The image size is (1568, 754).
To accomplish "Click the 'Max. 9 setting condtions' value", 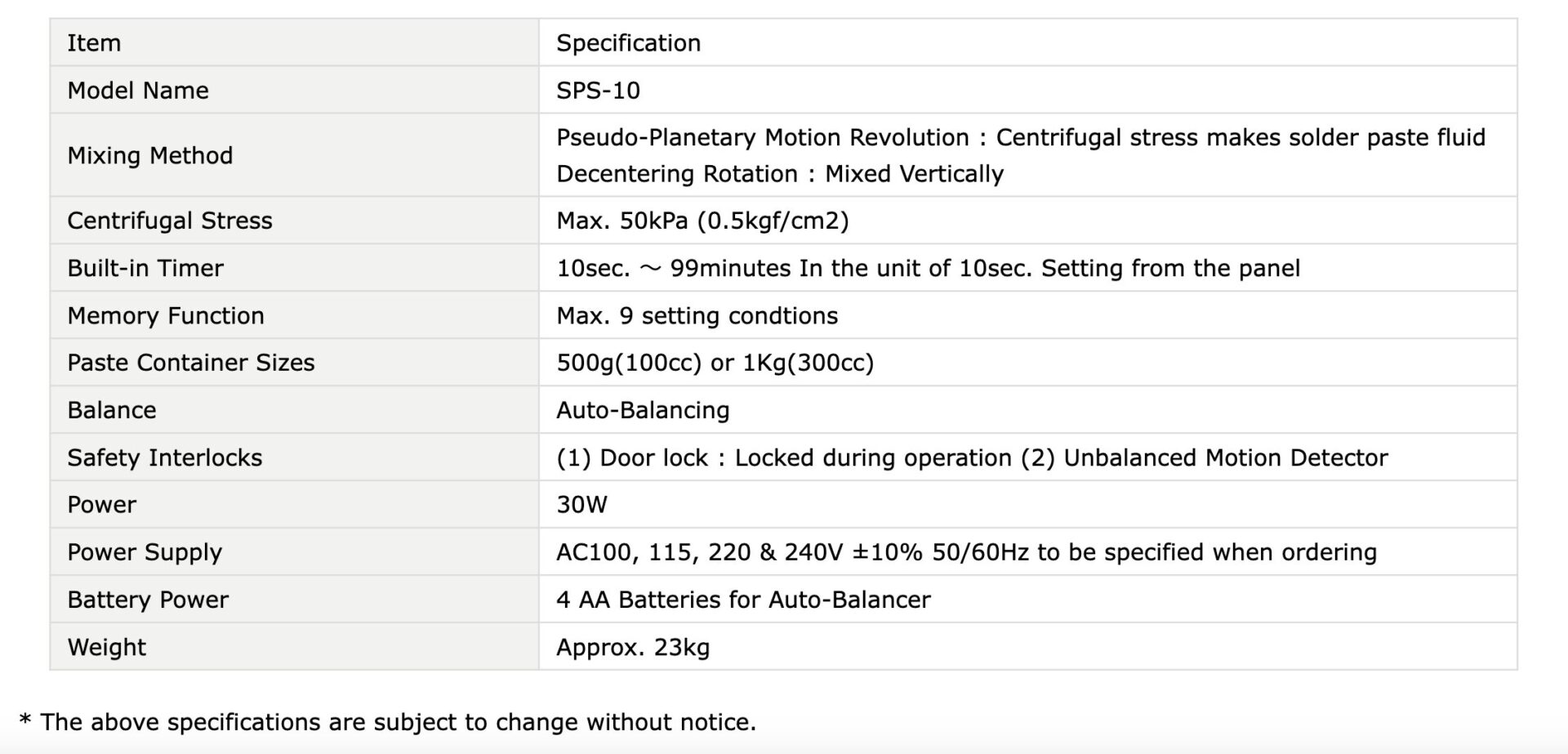I will [697, 315].
